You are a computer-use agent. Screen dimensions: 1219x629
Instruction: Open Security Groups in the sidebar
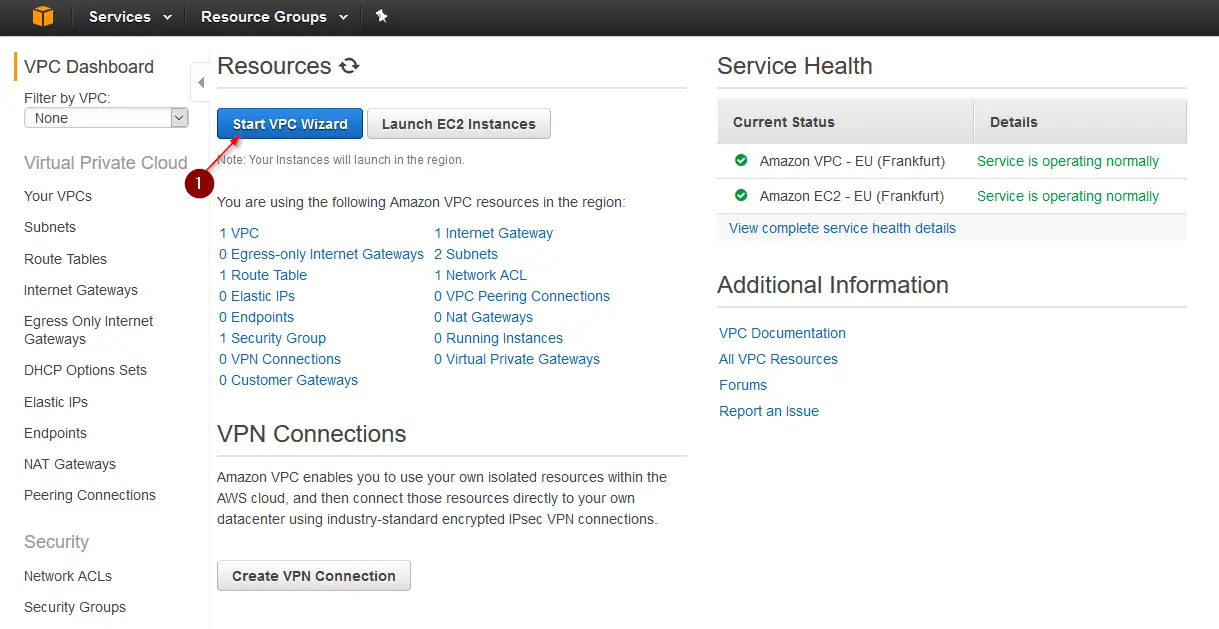pos(75,607)
